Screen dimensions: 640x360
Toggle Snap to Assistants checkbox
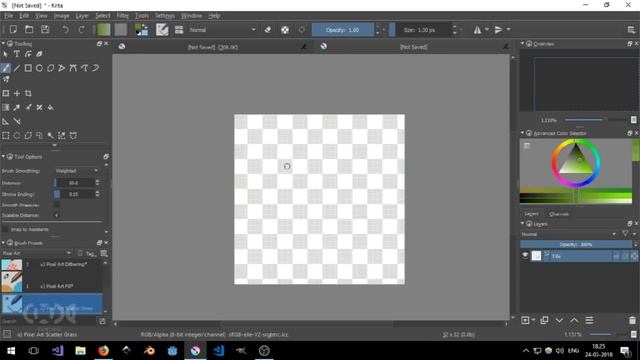[x=5, y=229]
